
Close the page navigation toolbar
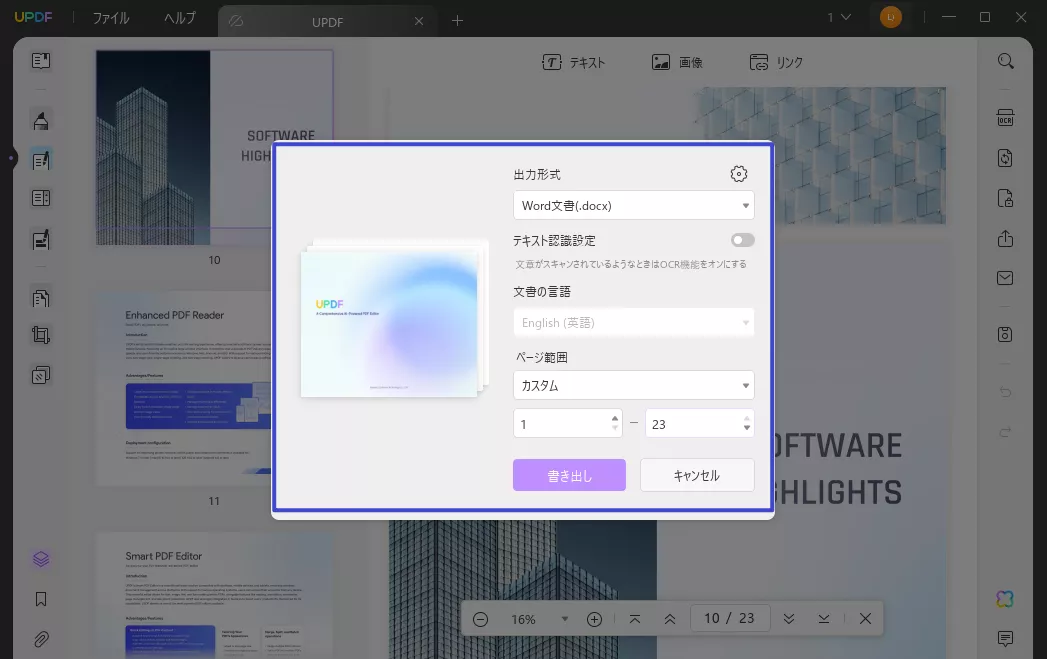click(x=865, y=619)
